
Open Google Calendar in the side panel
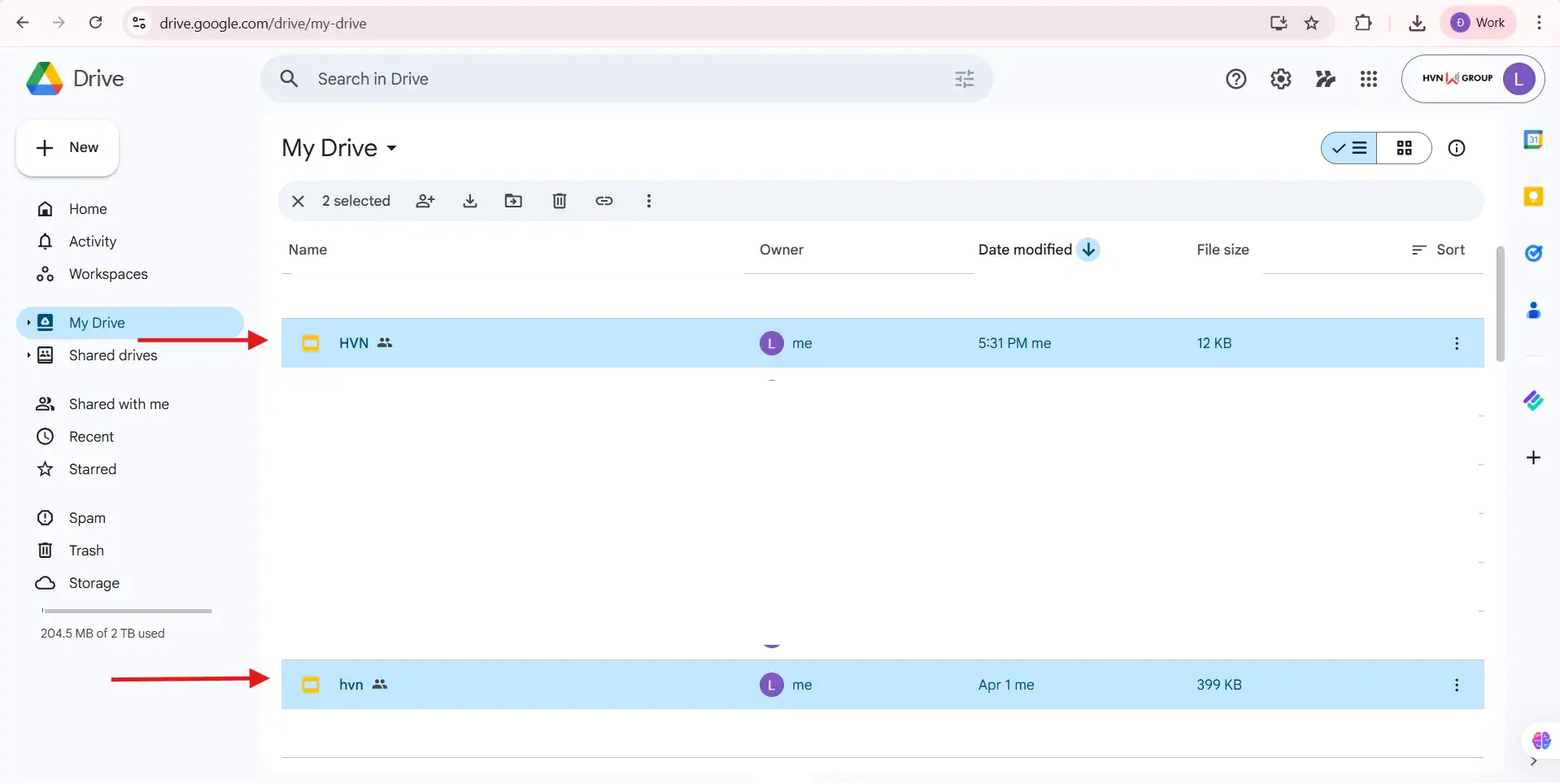click(x=1534, y=138)
